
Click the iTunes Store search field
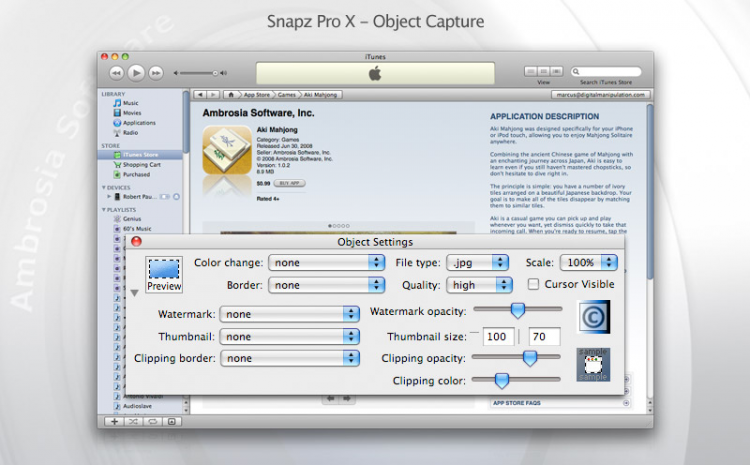(606, 72)
